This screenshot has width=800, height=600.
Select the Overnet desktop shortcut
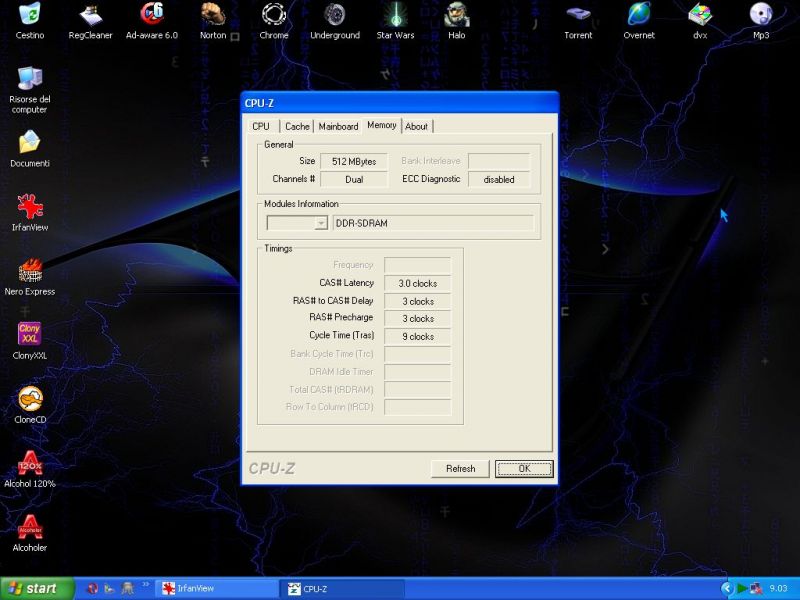639,20
